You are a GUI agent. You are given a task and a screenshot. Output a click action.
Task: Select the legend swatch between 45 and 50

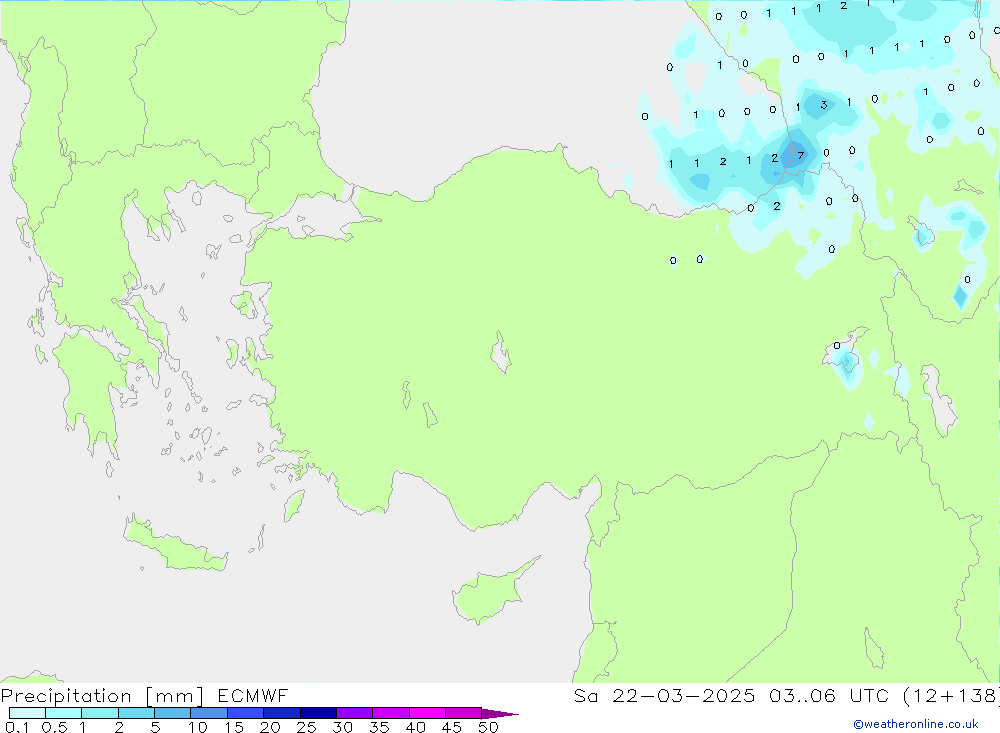(x=464, y=713)
